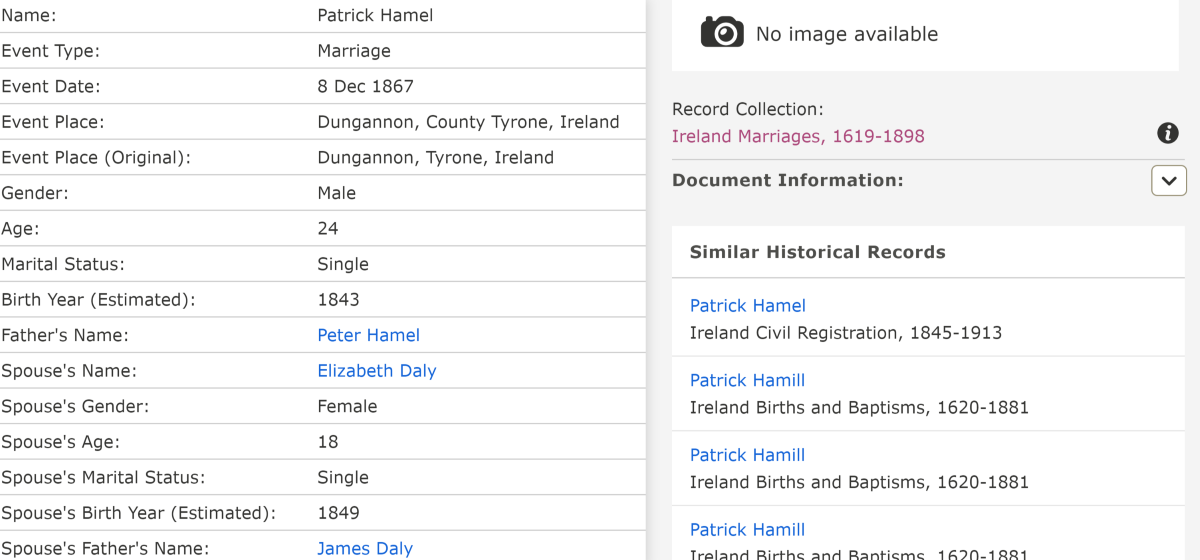
Task: Click the No image available text
Action: [847, 34]
